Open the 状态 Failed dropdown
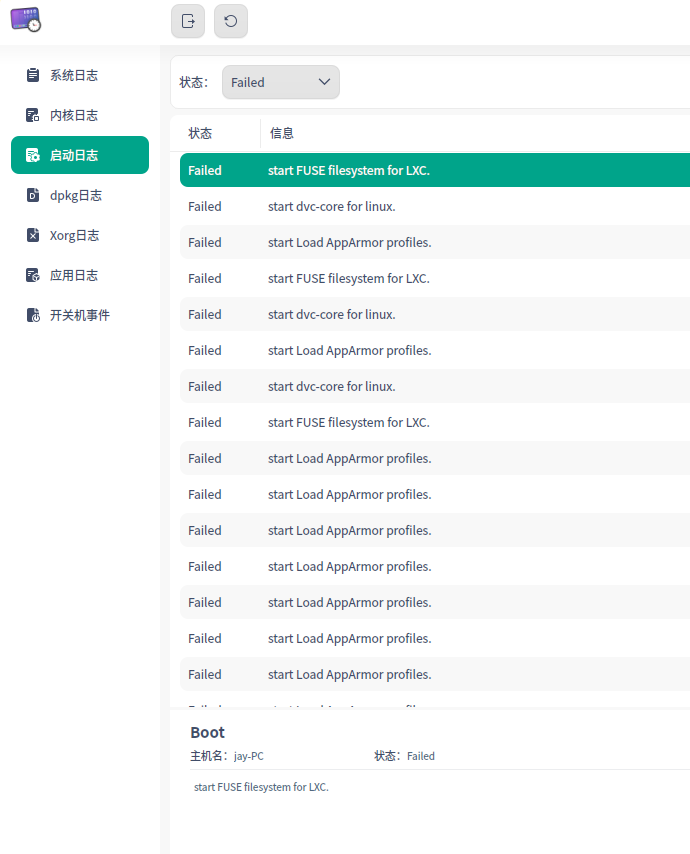690x854 pixels. click(x=281, y=82)
